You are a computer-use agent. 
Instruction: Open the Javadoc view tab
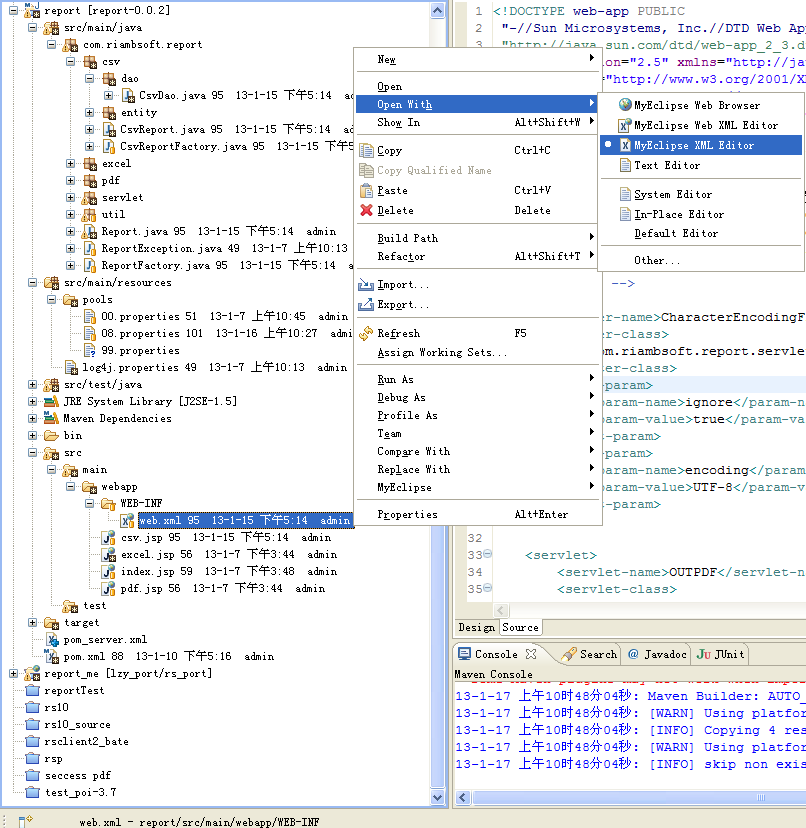coord(657,654)
